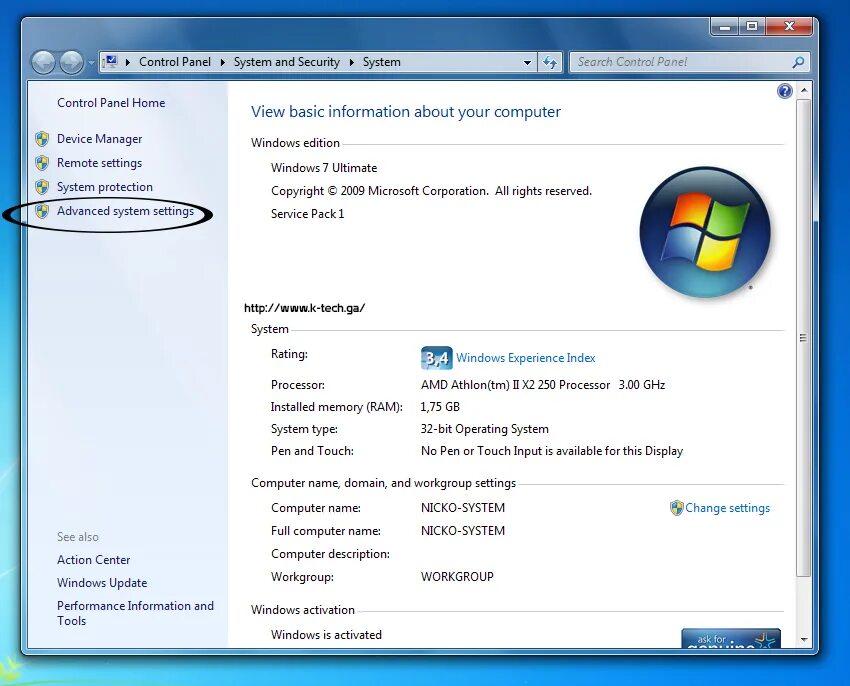850x686 pixels.
Task: Click the shield icon beside Remote settings
Action: click(42, 163)
